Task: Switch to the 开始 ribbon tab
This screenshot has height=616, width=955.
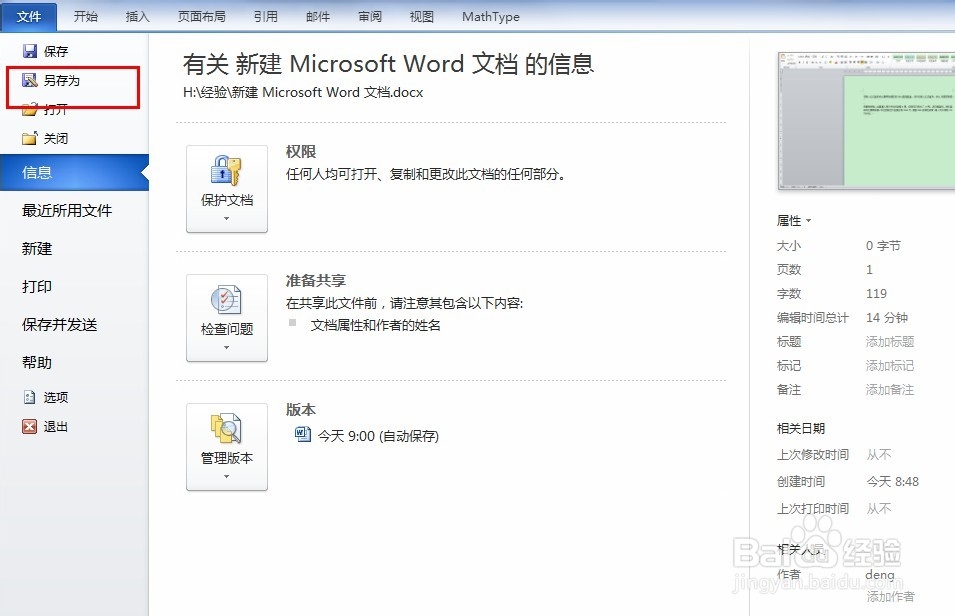Action: click(x=86, y=16)
